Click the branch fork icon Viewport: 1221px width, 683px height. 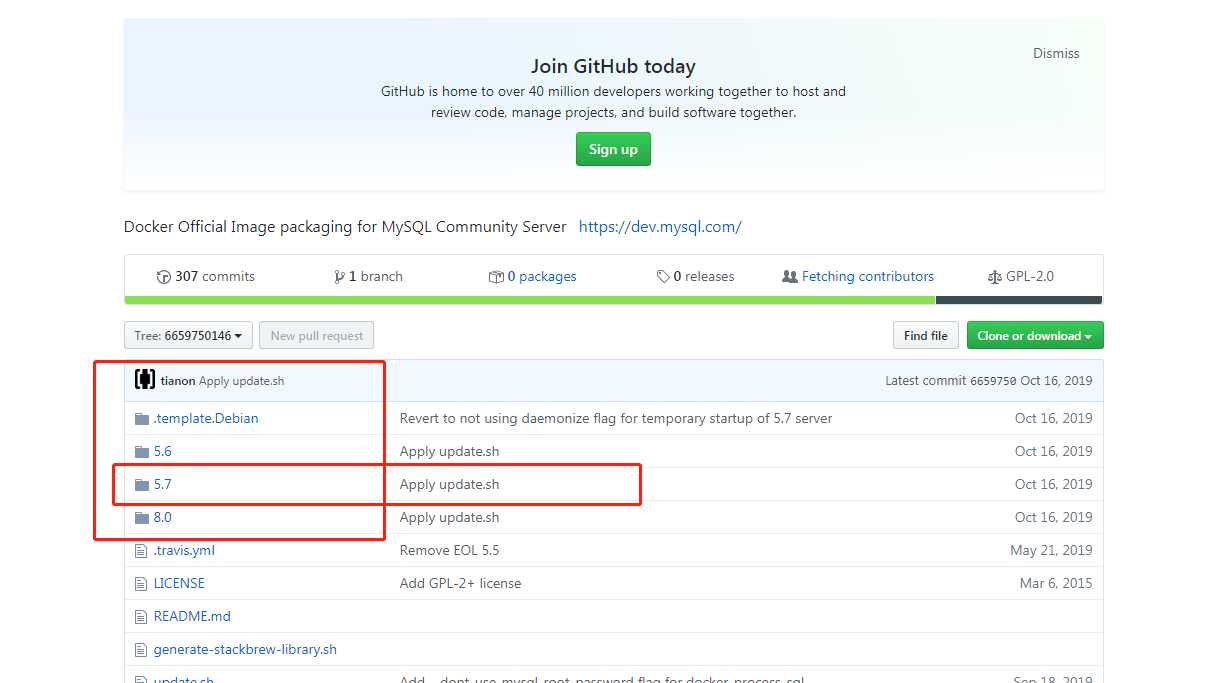tap(339, 277)
